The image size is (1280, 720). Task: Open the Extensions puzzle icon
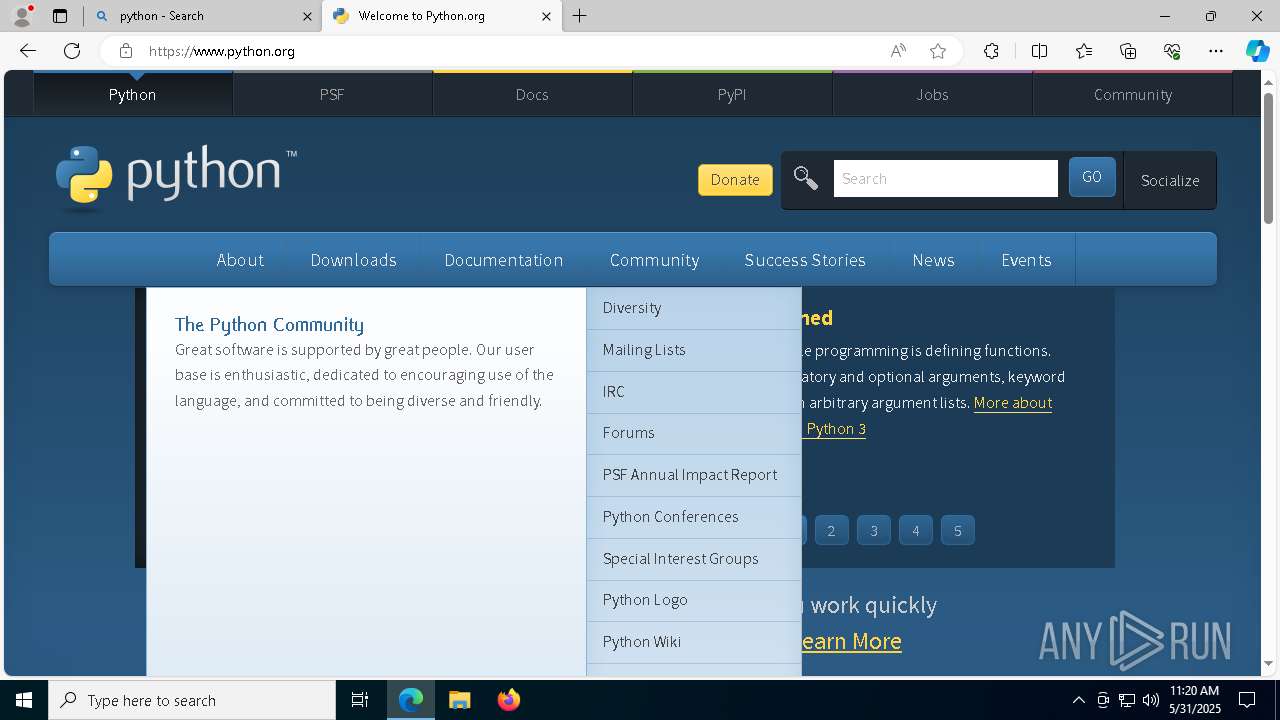991,51
